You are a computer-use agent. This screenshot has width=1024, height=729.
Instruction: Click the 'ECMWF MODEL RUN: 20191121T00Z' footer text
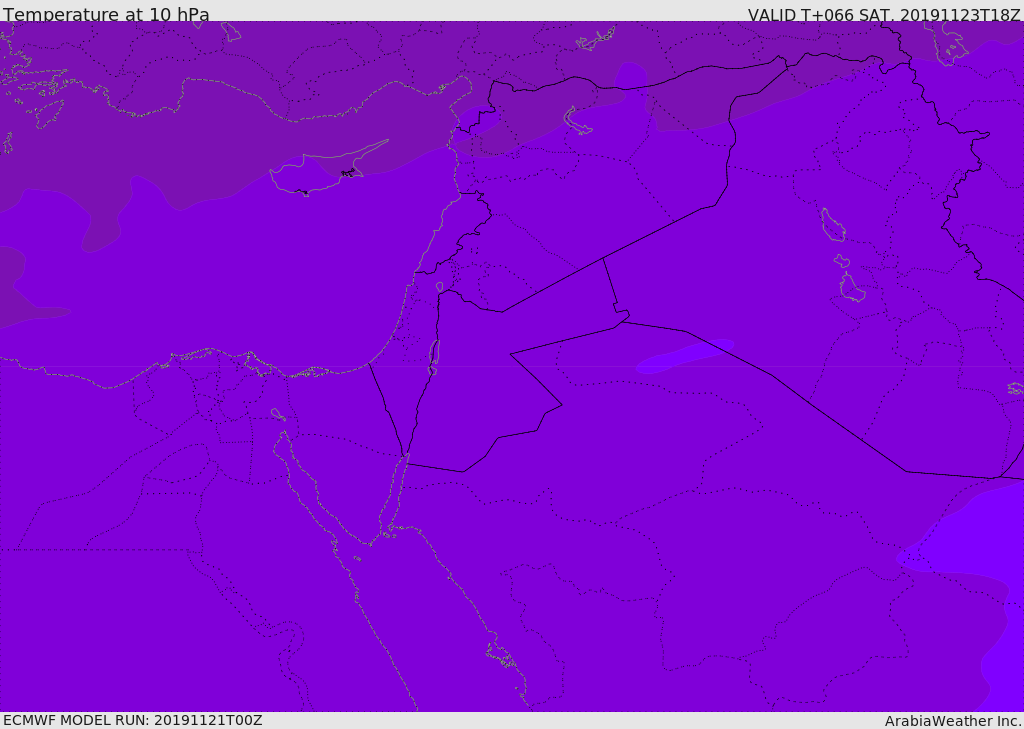(x=133, y=720)
